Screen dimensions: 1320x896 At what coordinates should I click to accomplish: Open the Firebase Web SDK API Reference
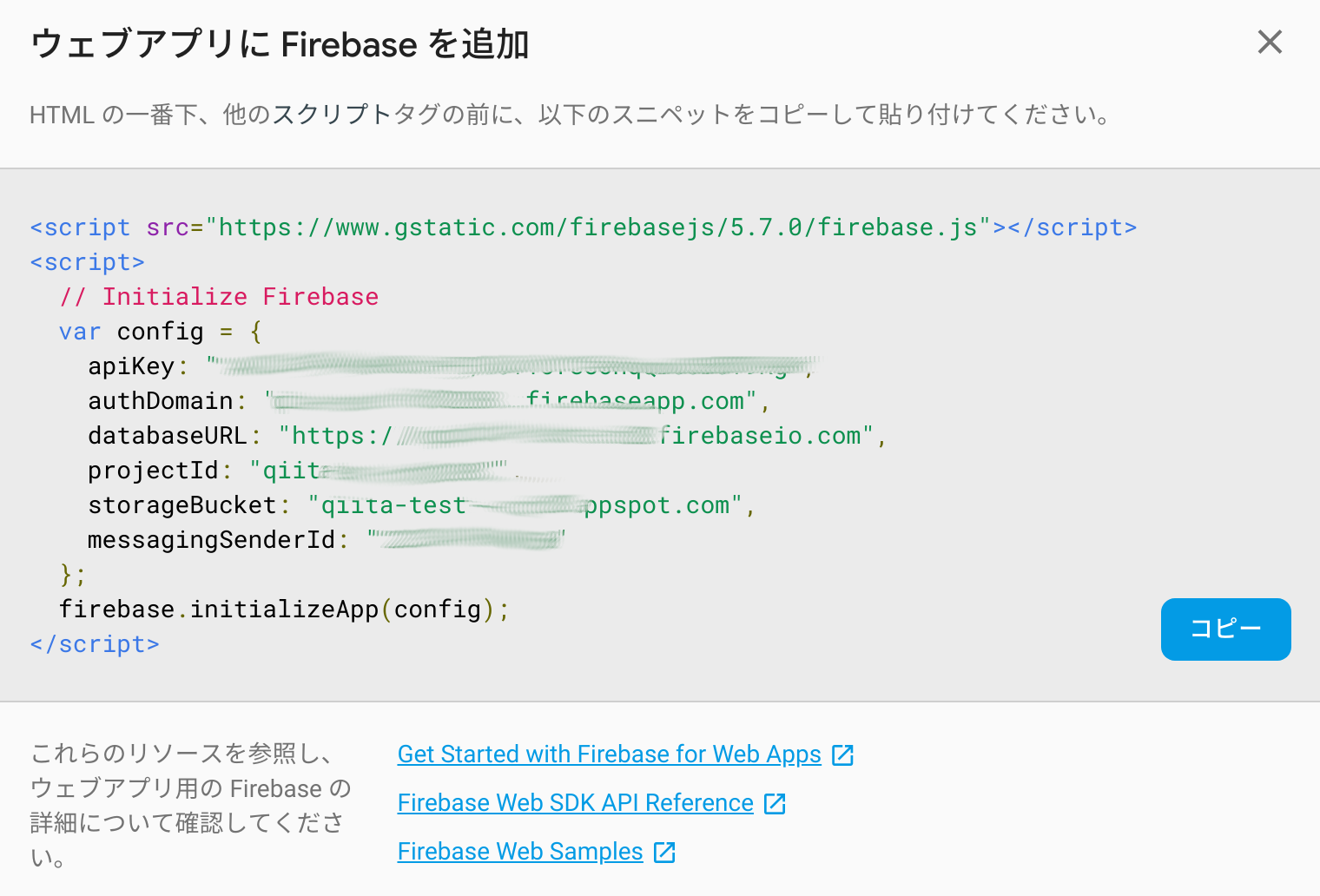[x=575, y=803]
